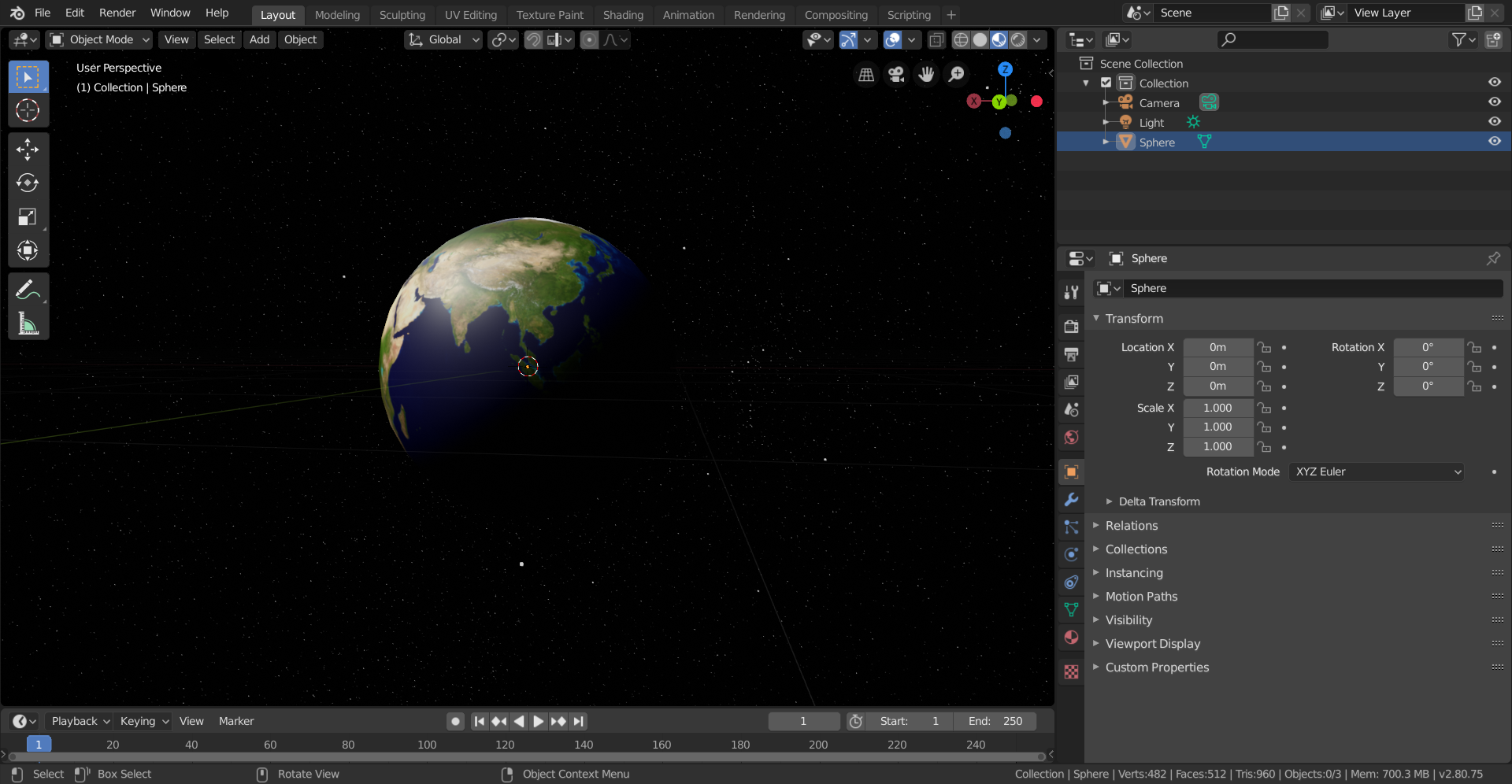Click the Add menu in viewport header
This screenshot has width=1512, height=784.
coord(259,39)
